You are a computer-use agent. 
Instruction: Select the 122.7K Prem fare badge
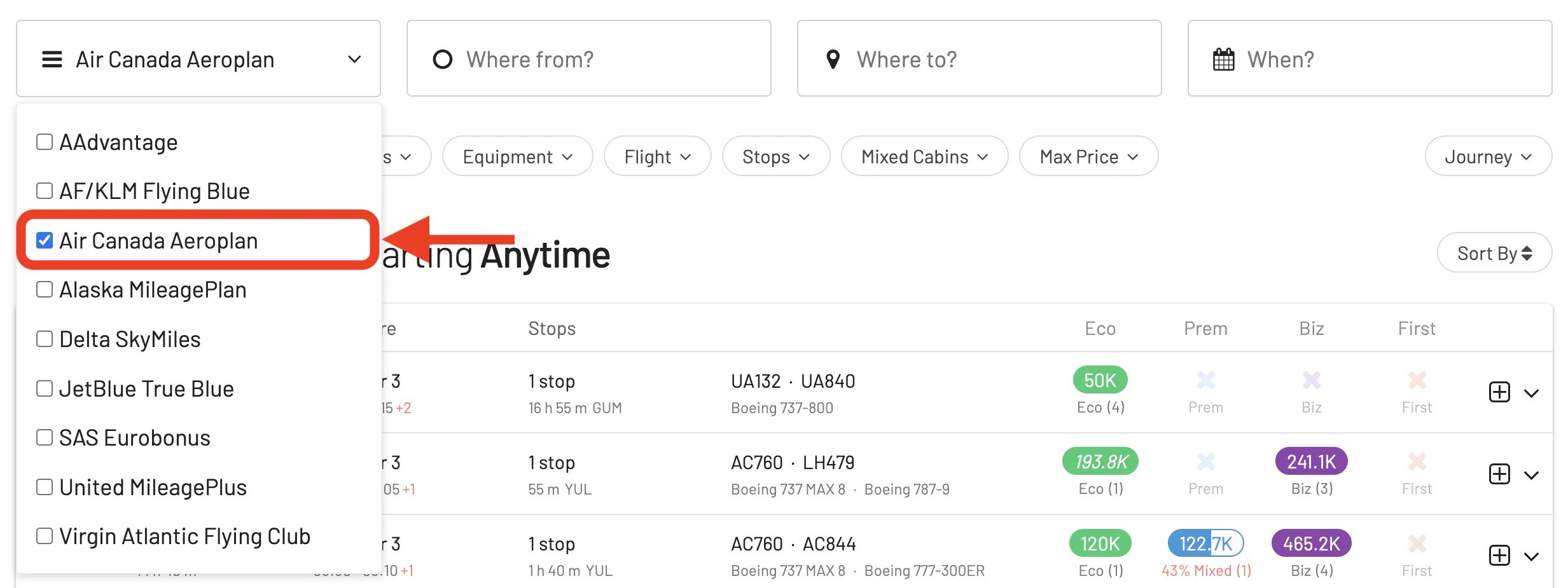click(x=1205, y=544)
